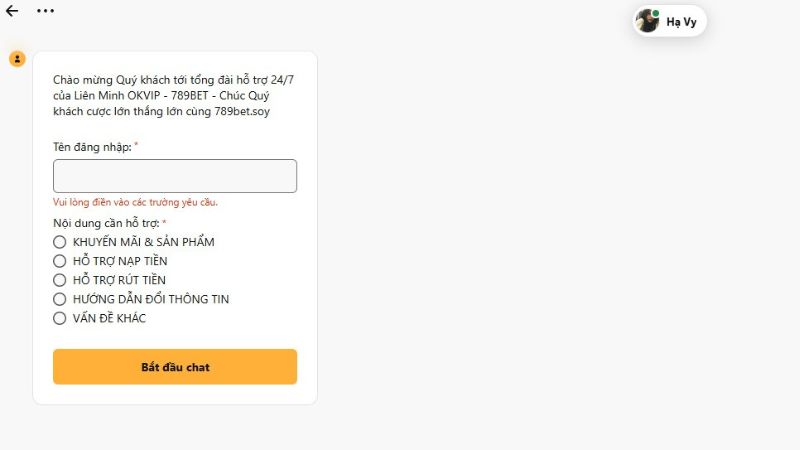Click the red asterisk beside Nội dung cần hỗ trợ
Image resolution: width=800 pixels, height=450 pixels.
(164, 221)
